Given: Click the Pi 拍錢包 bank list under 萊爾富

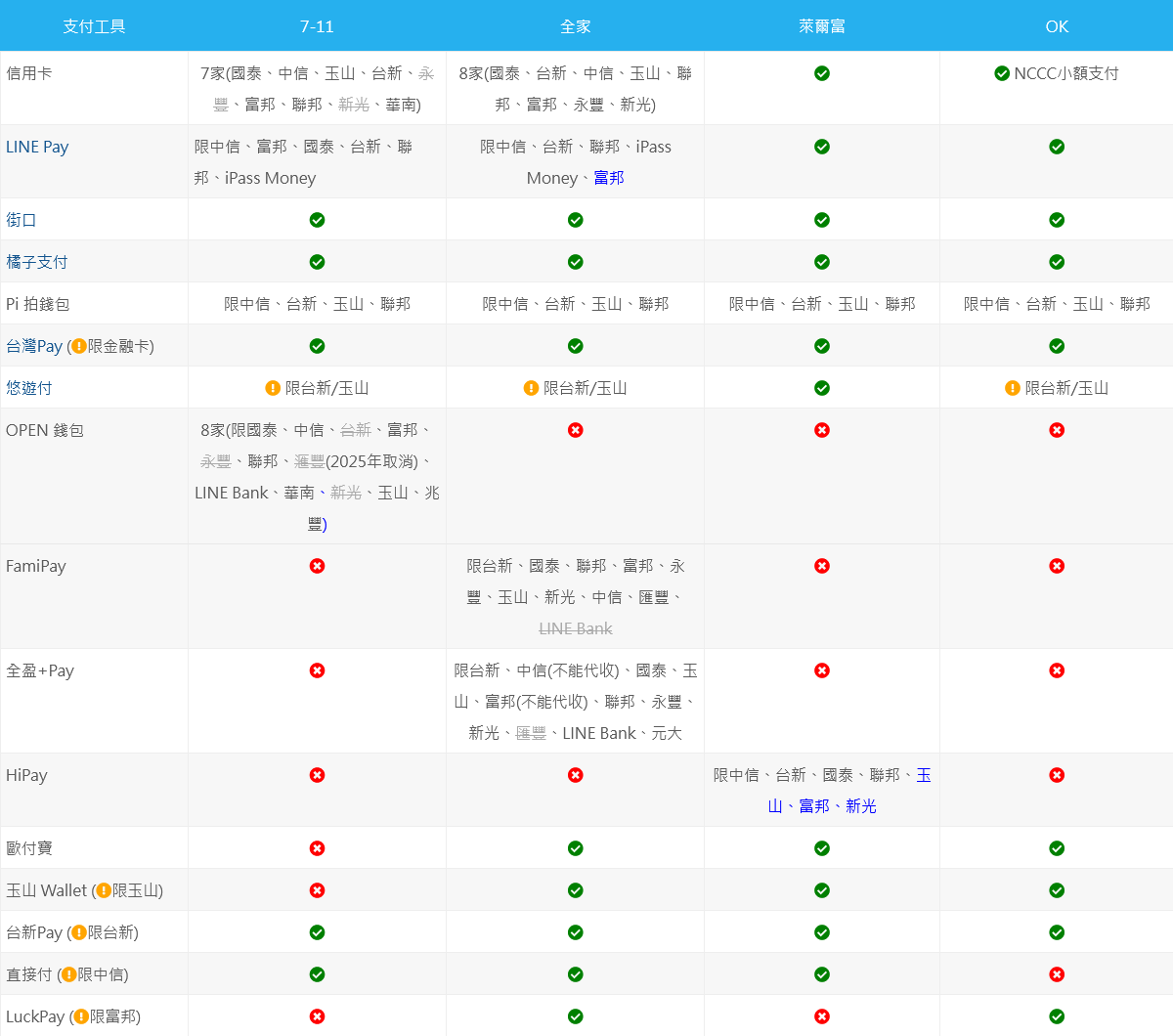Looking at the screenshot, I should tap(822, 304).
